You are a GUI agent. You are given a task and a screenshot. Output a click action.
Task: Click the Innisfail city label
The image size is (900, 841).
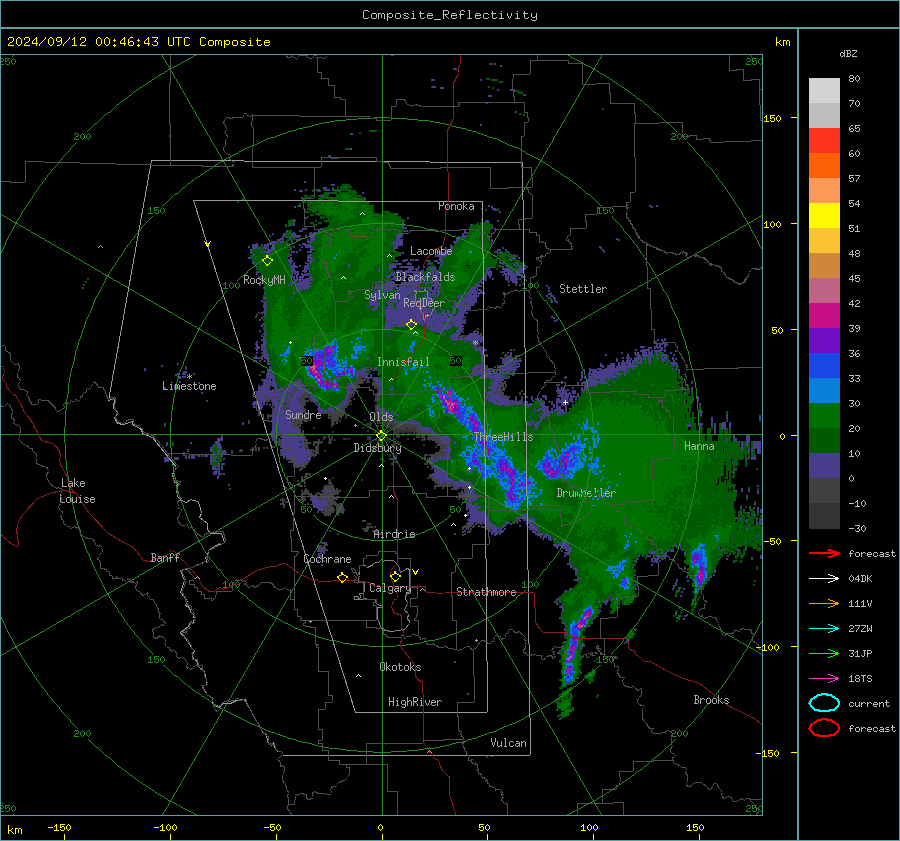[403, 362]
